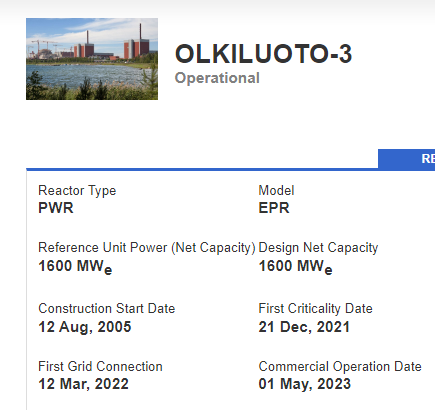
Task: Select the EPR model value
Action: click(x=274, y=208)
